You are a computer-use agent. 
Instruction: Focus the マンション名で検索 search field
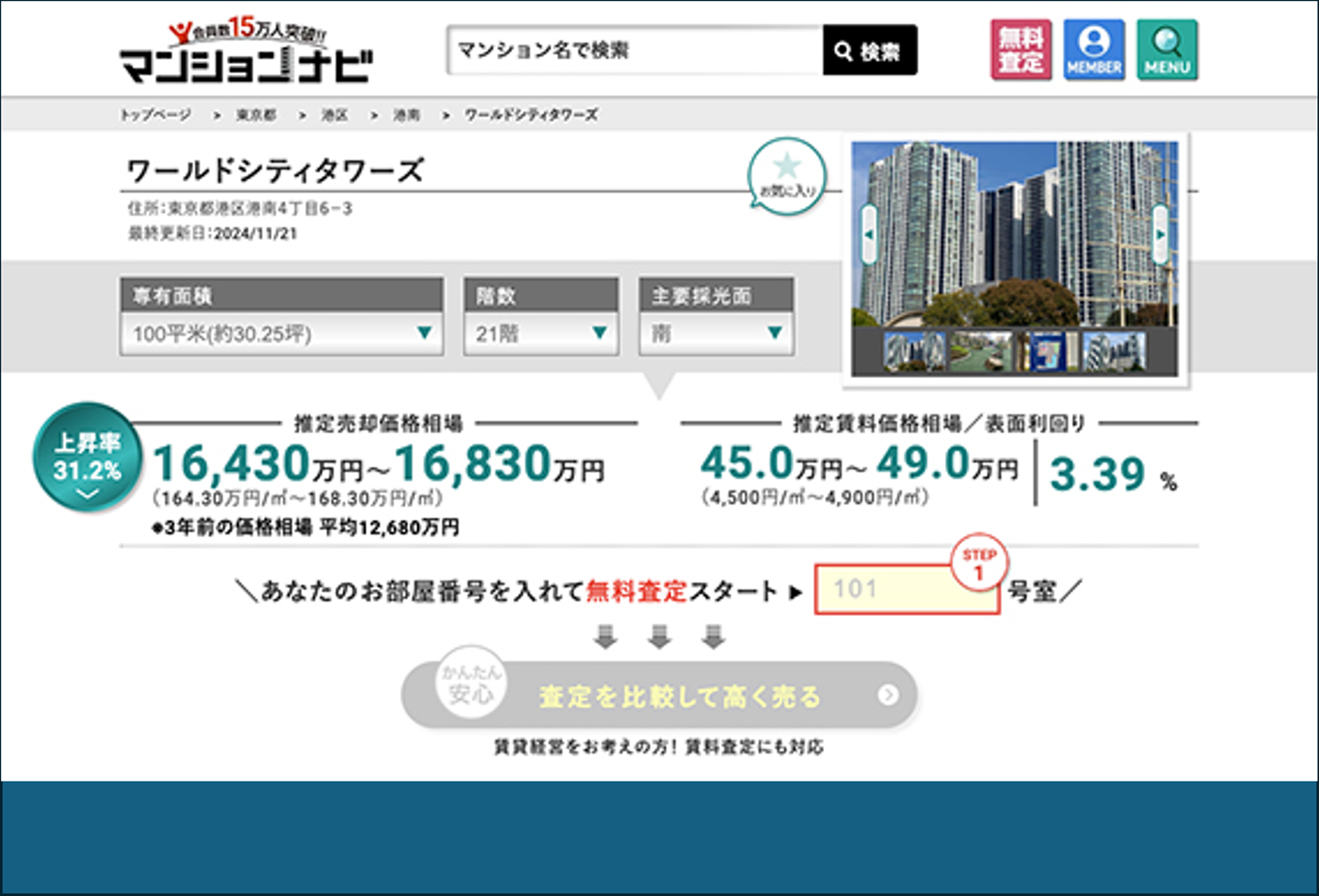coord(635,51)
